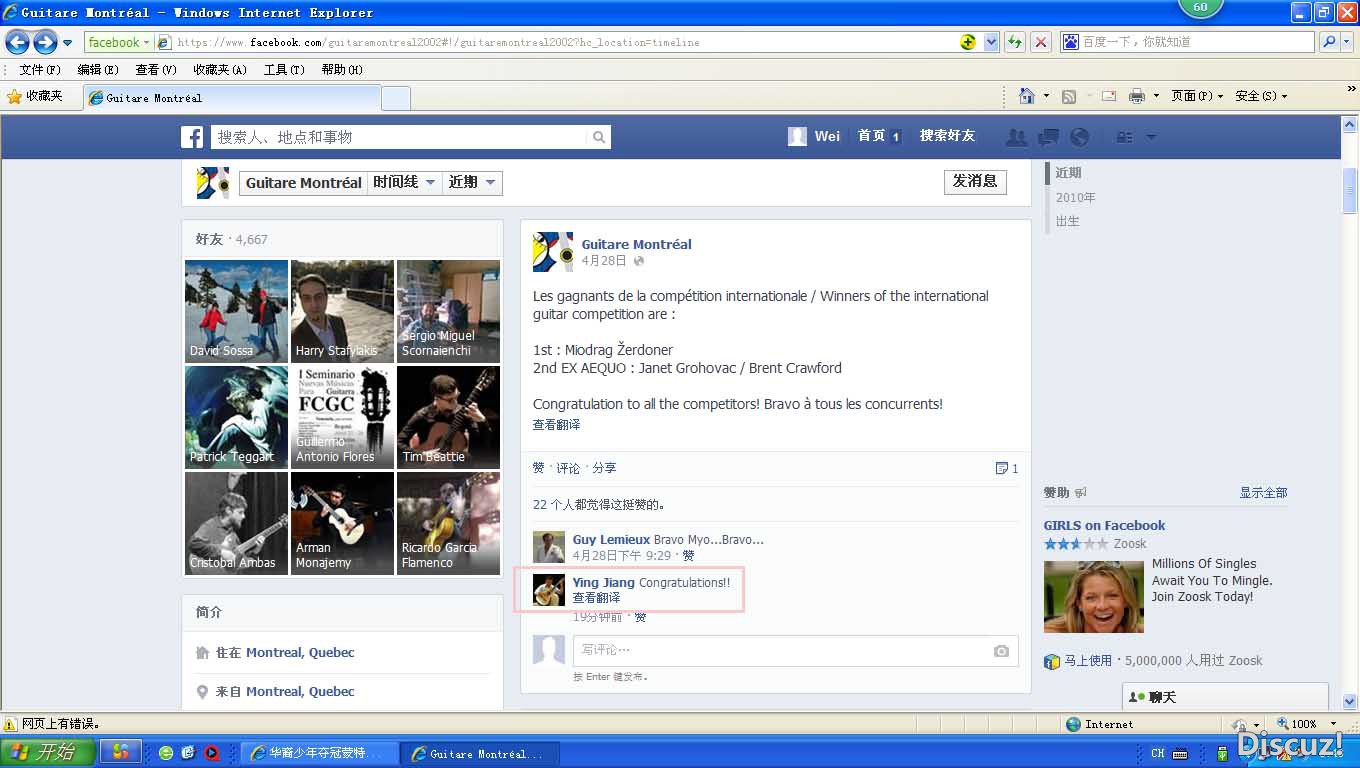Click the Read Mail envelope icon
This screenshot has height=768, width=1360.
point(1108,96)
